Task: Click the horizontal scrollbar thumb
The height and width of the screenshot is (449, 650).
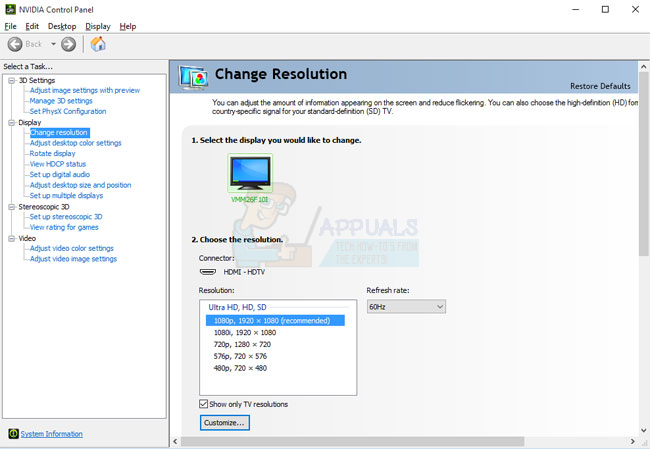Action: tap(352, 441)
